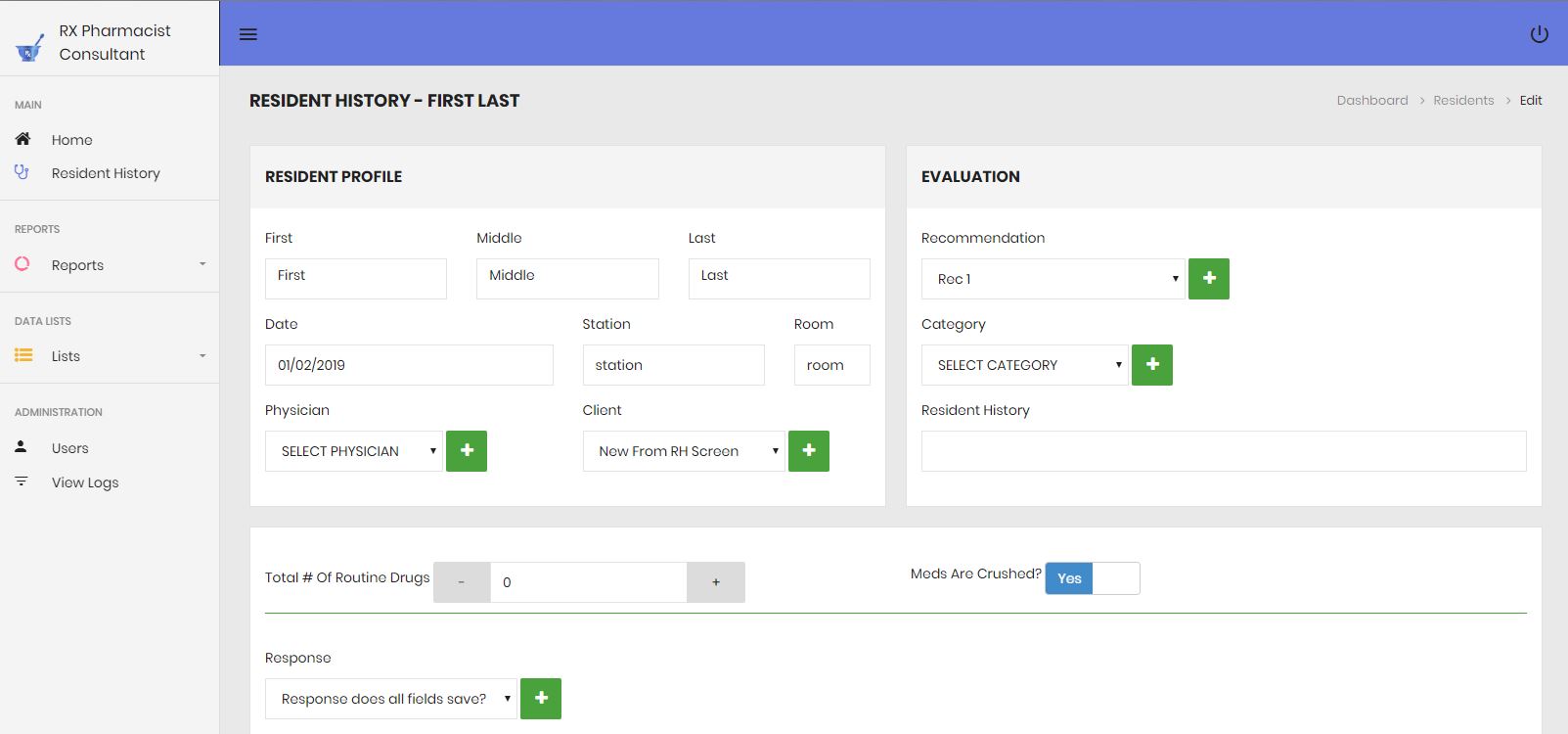
Task: Open the Select Category dropdown
Action: tap(1024, 365)
